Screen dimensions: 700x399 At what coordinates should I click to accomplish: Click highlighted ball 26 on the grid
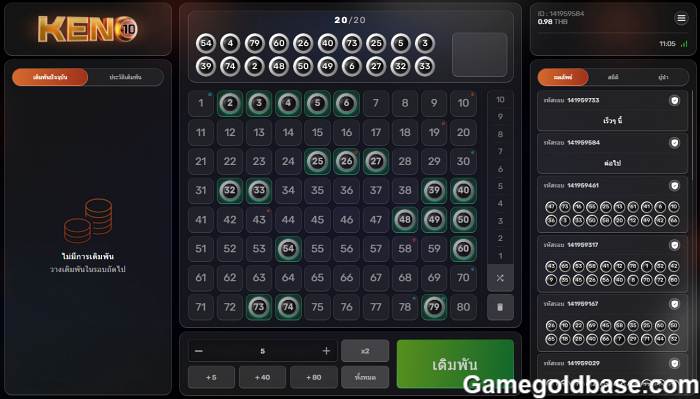click(x=346, y=162)
